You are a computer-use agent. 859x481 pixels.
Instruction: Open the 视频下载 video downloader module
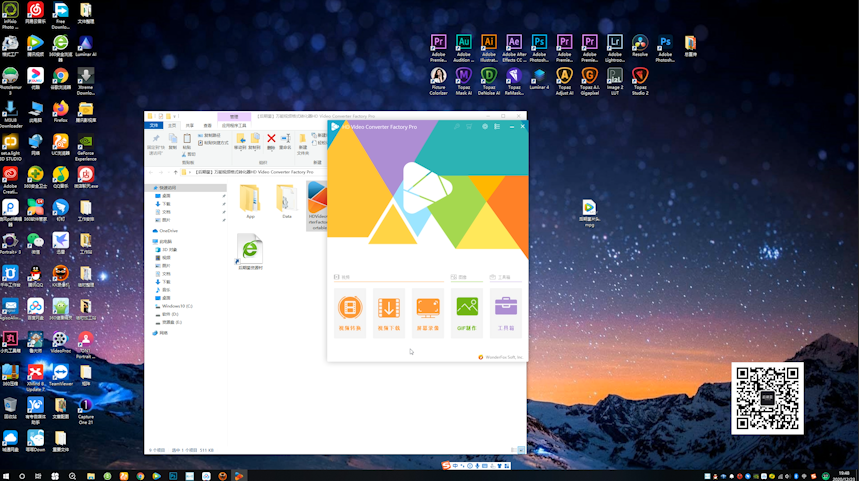(x=389, y=312)
